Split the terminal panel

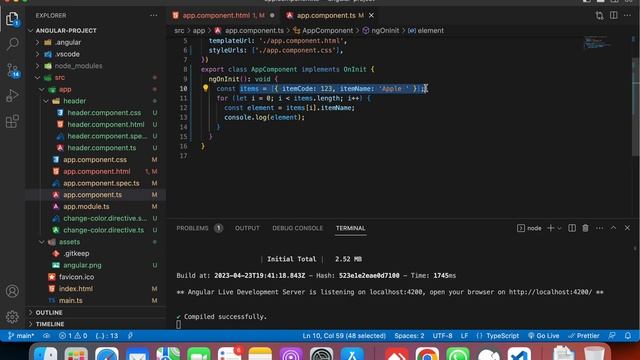(x=572, y=228)
